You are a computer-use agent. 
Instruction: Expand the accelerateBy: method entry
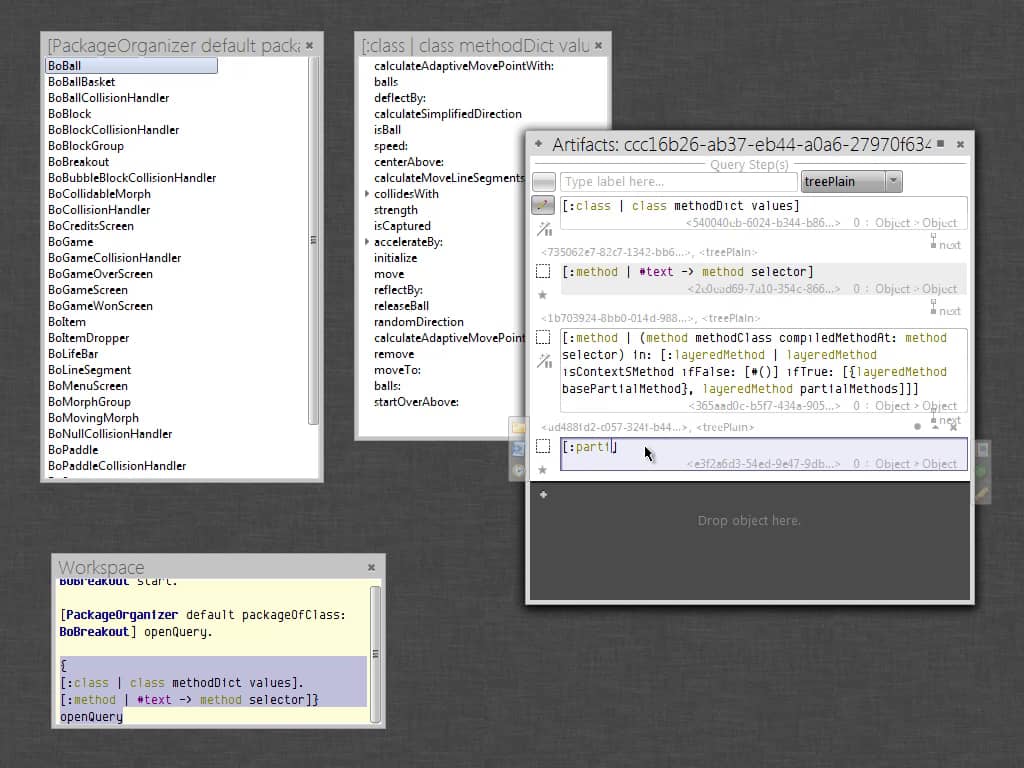[x=367, y=242]
